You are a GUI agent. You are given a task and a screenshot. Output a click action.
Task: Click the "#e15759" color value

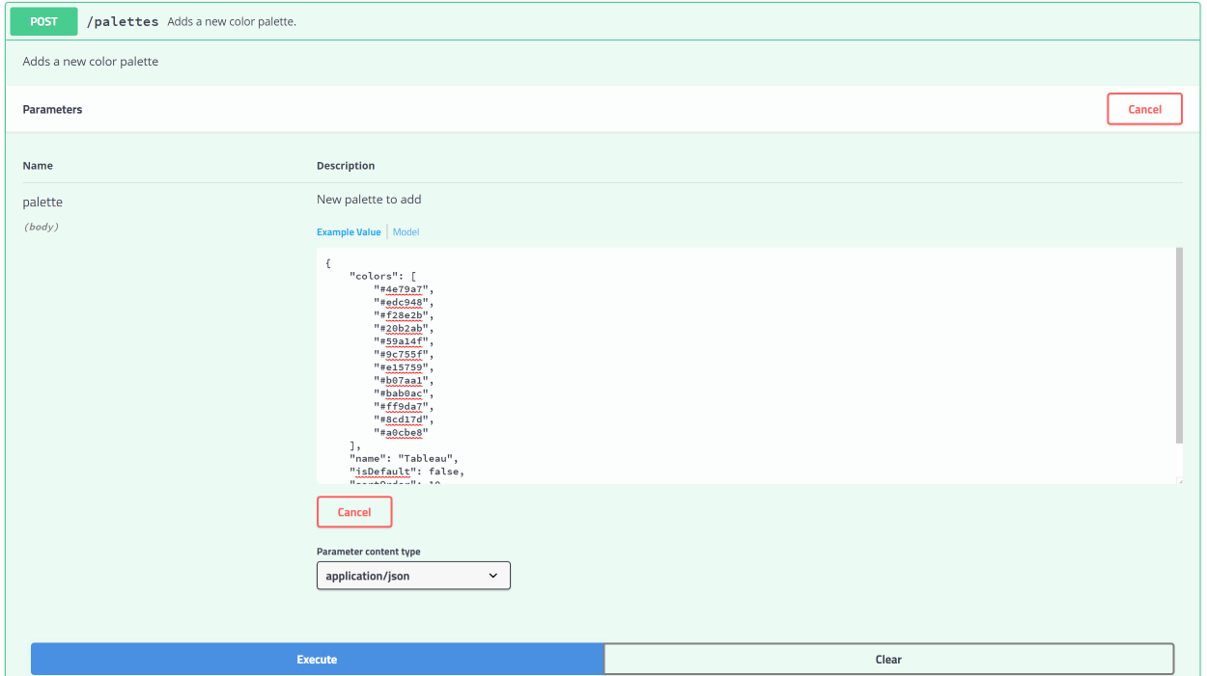click(x=401, y=367)
